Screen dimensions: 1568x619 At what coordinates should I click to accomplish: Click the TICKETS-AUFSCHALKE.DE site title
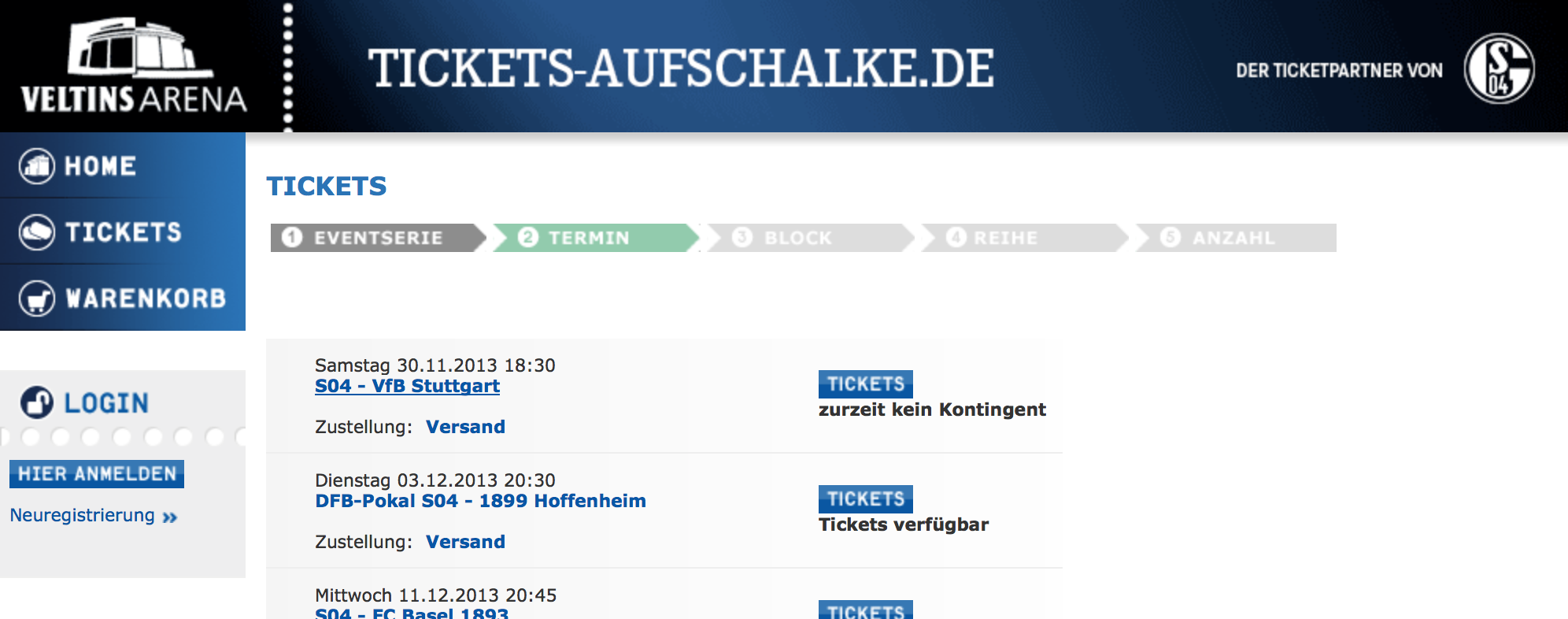pyautogui.click(x=681, y=68)
